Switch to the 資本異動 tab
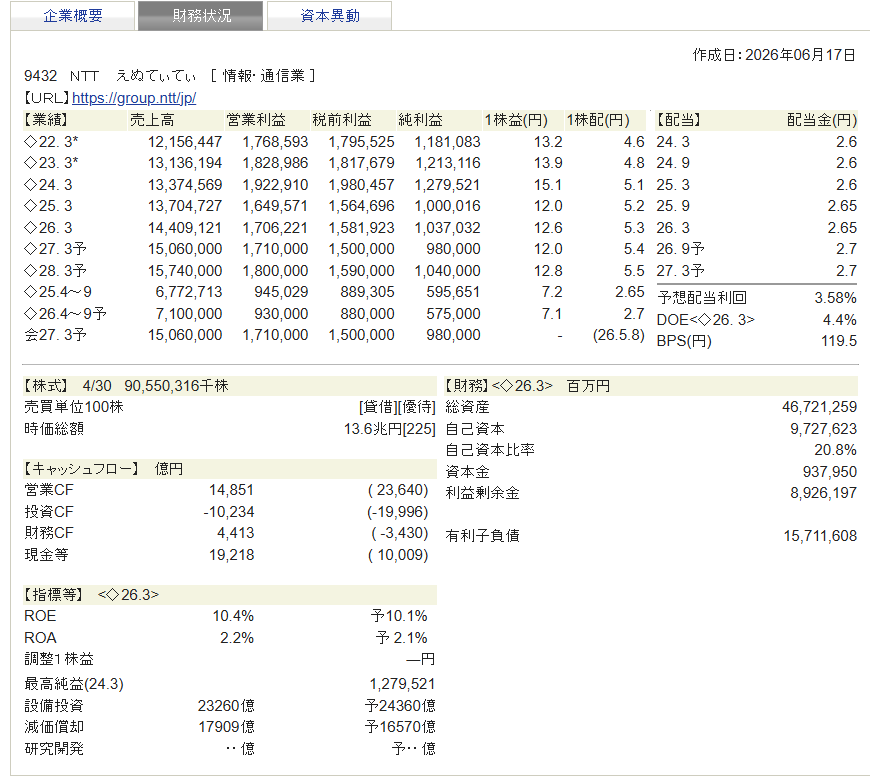 pyautogui.click(x=330, y=16)
